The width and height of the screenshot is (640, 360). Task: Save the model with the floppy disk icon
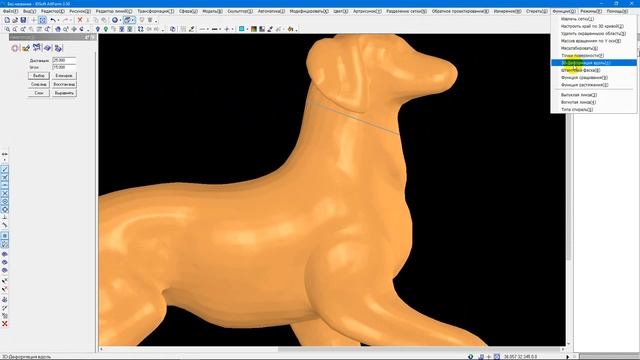click(x=23, y=20)
